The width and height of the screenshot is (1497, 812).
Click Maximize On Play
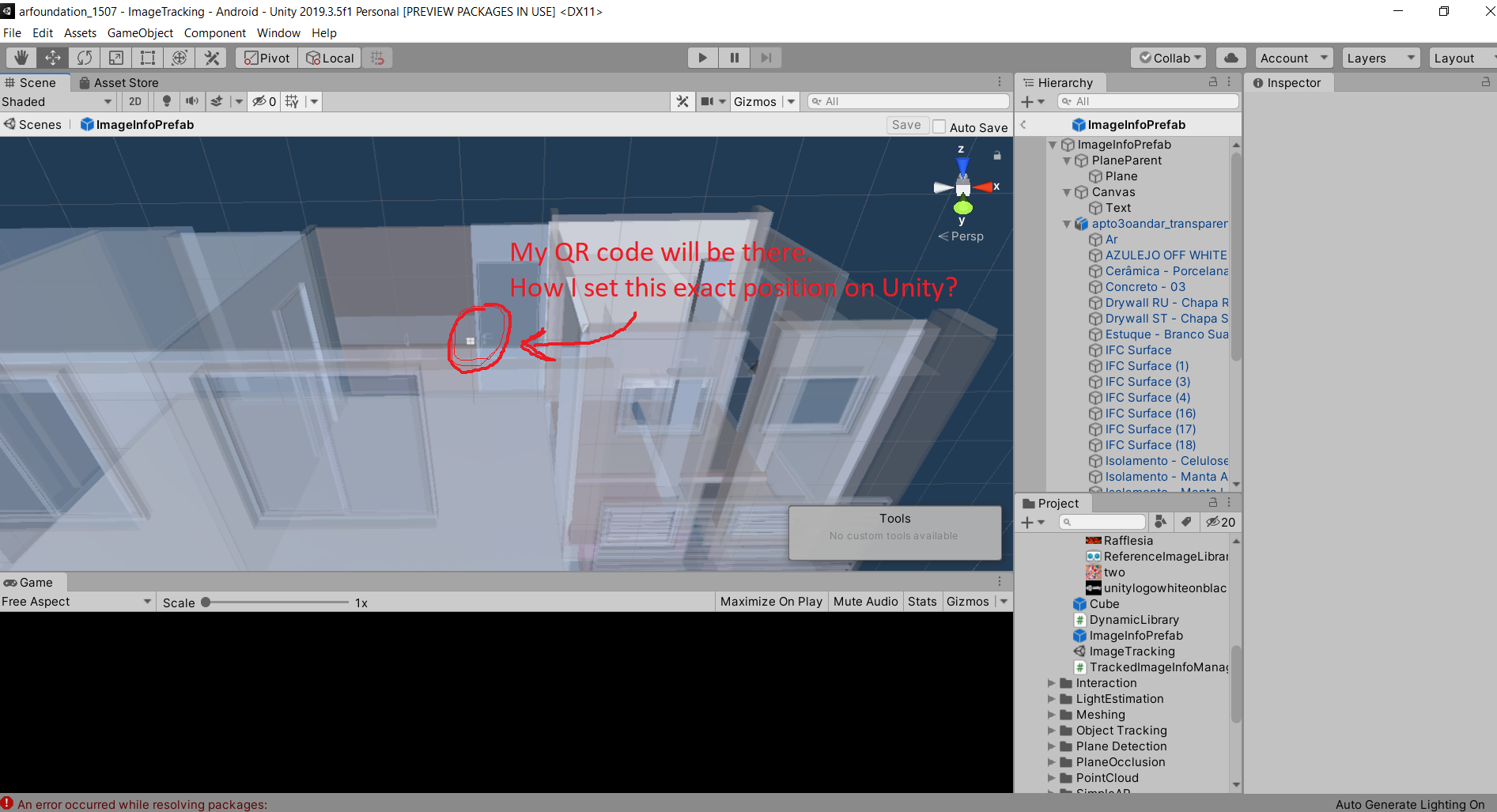click(770, 601)
